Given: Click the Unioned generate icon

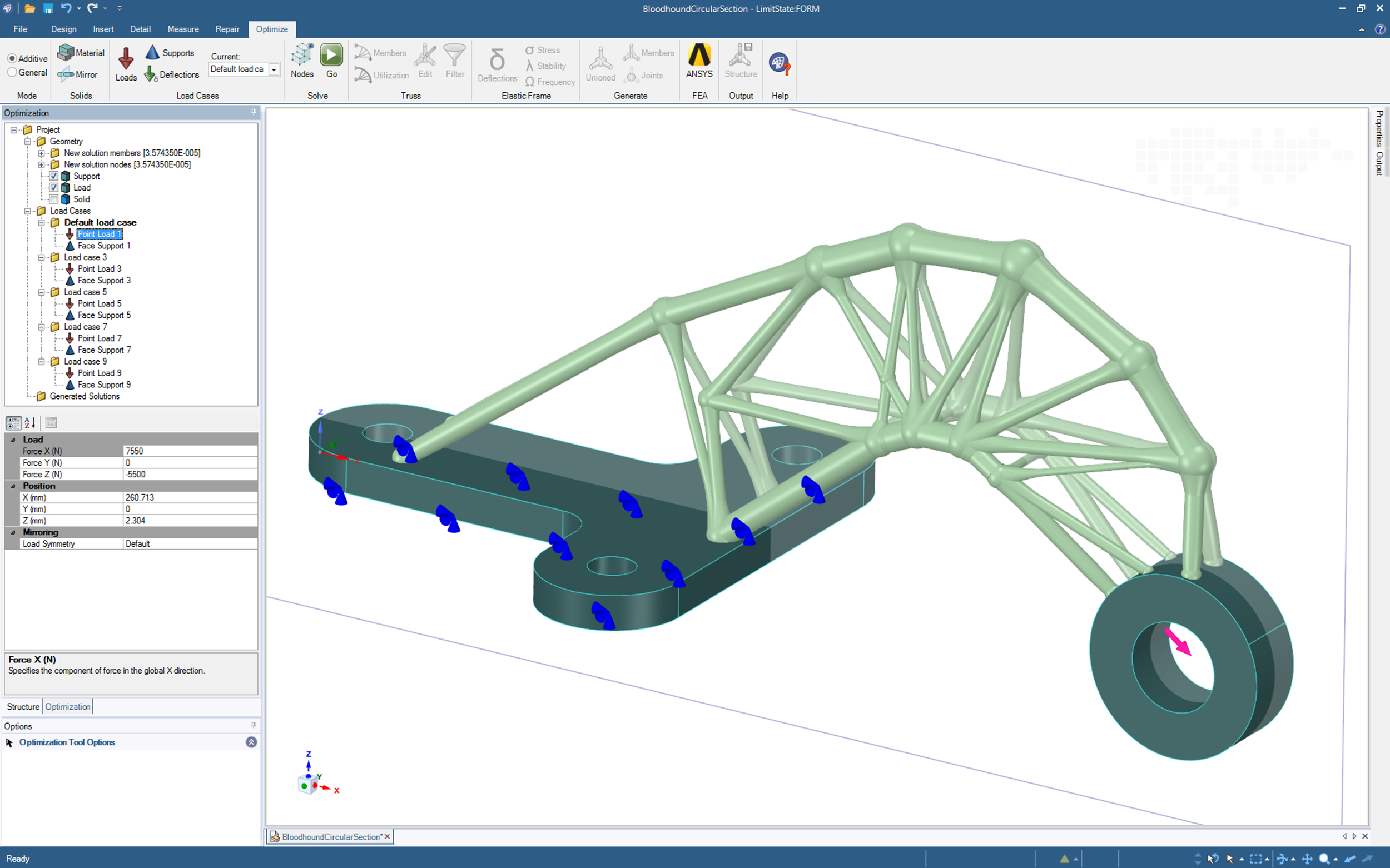Looking at the screenshot, I should (600, 64).
